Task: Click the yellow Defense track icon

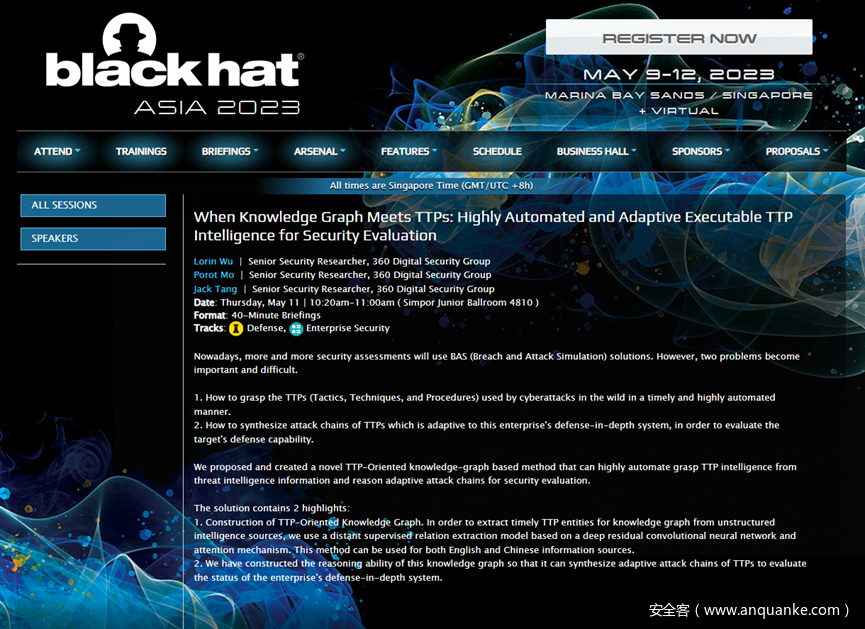Action: click(236, 328)
